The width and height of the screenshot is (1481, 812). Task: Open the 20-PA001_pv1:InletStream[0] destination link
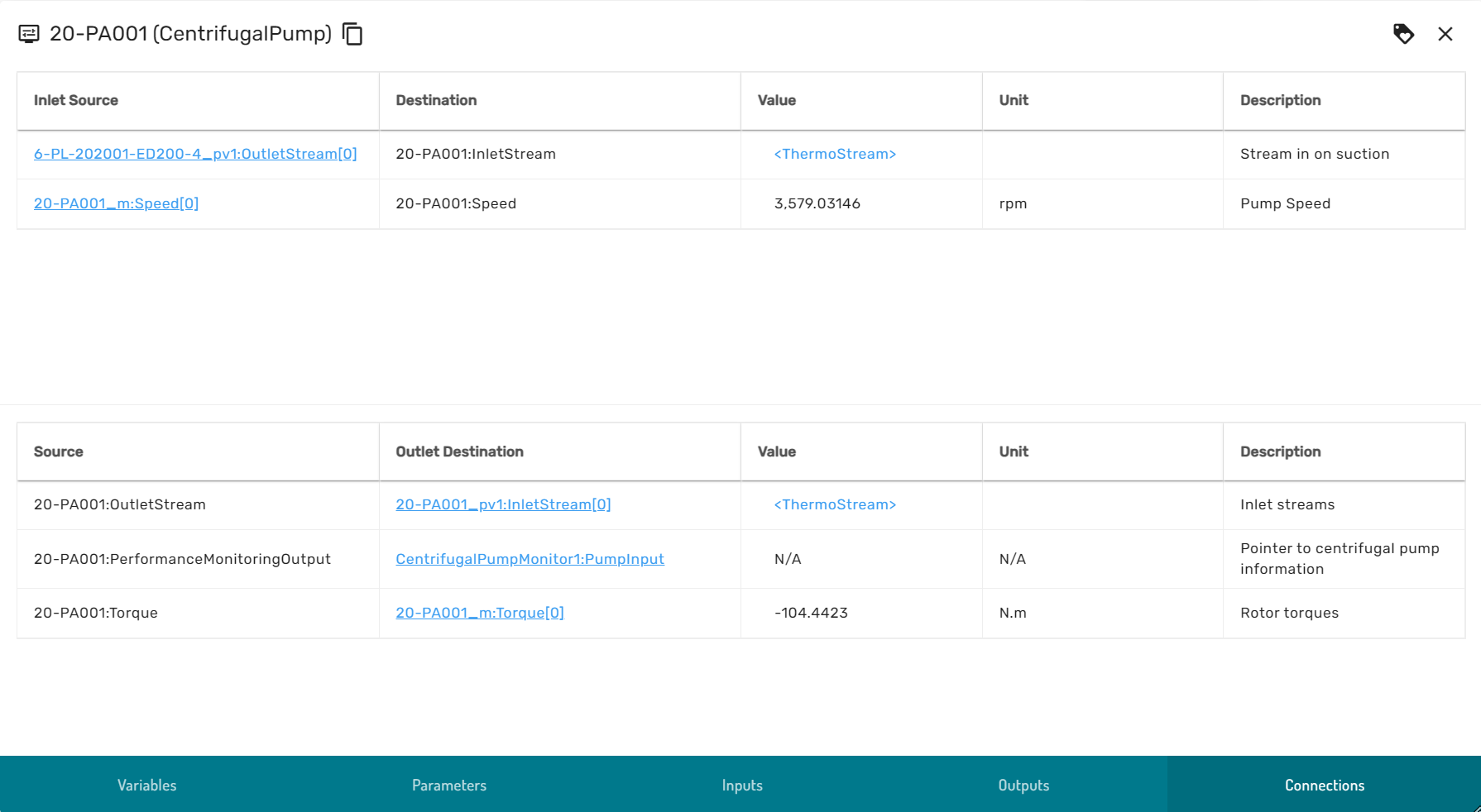click(503, 504)
